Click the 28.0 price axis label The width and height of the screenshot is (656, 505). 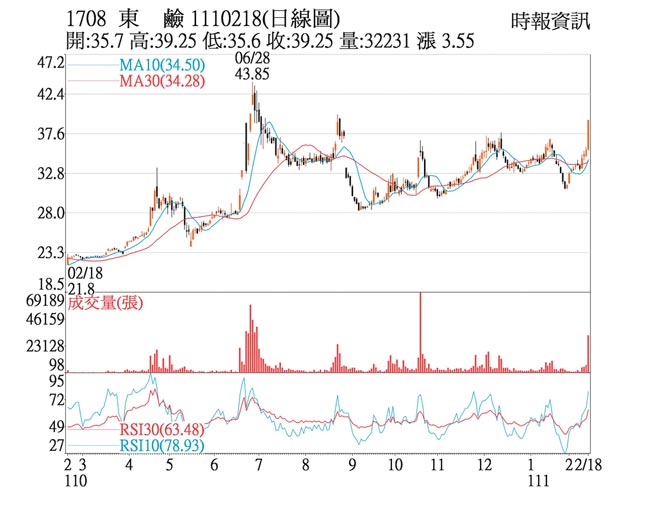pyautogui.click(x=50, y=213)
